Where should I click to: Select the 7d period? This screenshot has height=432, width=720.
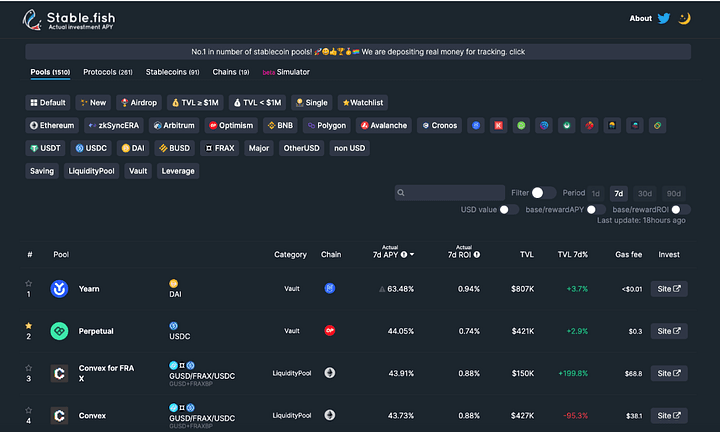pyautogui.click(x=619, y=193)
